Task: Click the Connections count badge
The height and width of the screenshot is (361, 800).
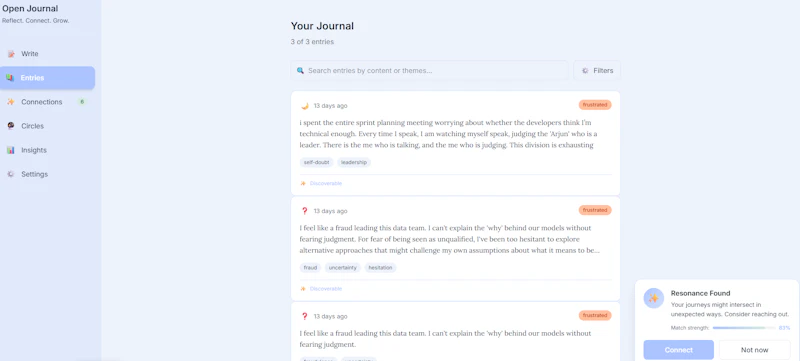Action: coord(82,102)
